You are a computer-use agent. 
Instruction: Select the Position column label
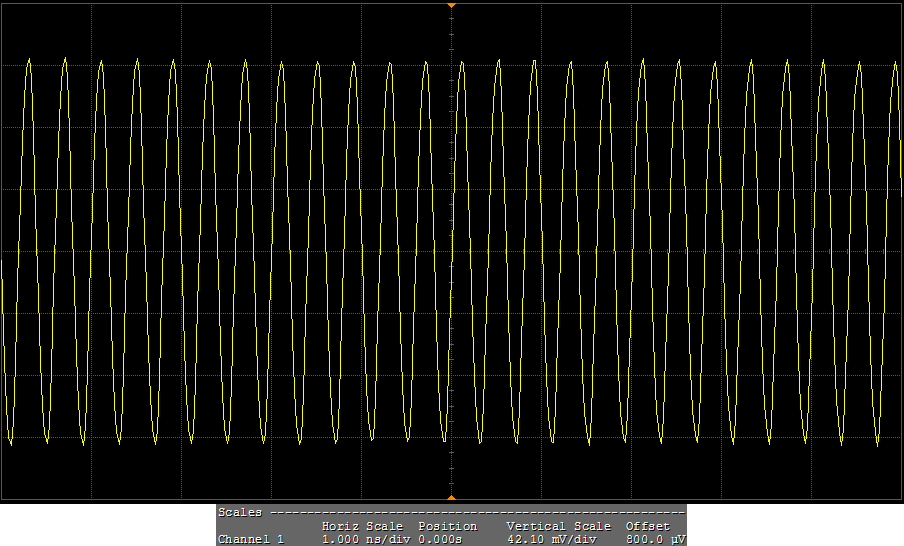tap(447, 526)
